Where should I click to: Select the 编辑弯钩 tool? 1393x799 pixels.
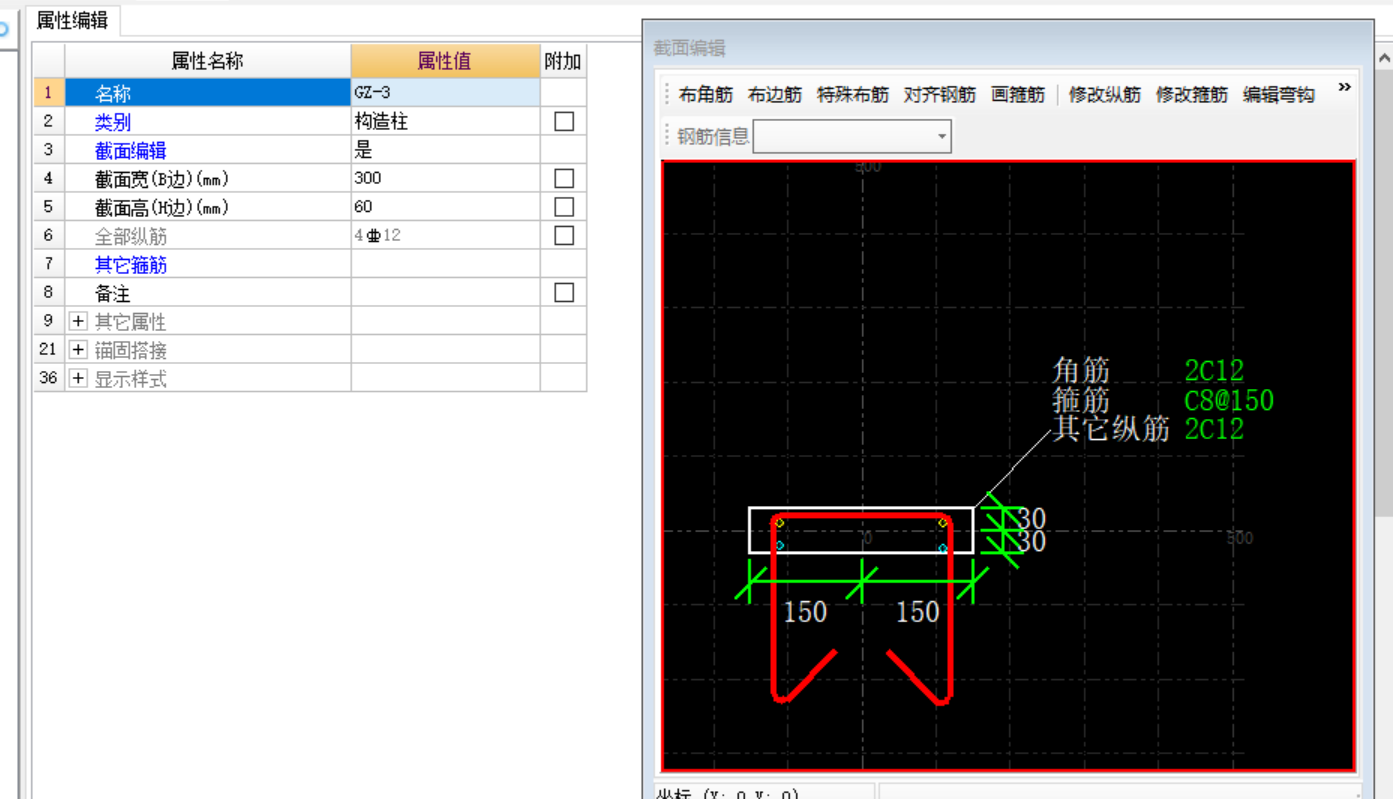click(1278, 95)
